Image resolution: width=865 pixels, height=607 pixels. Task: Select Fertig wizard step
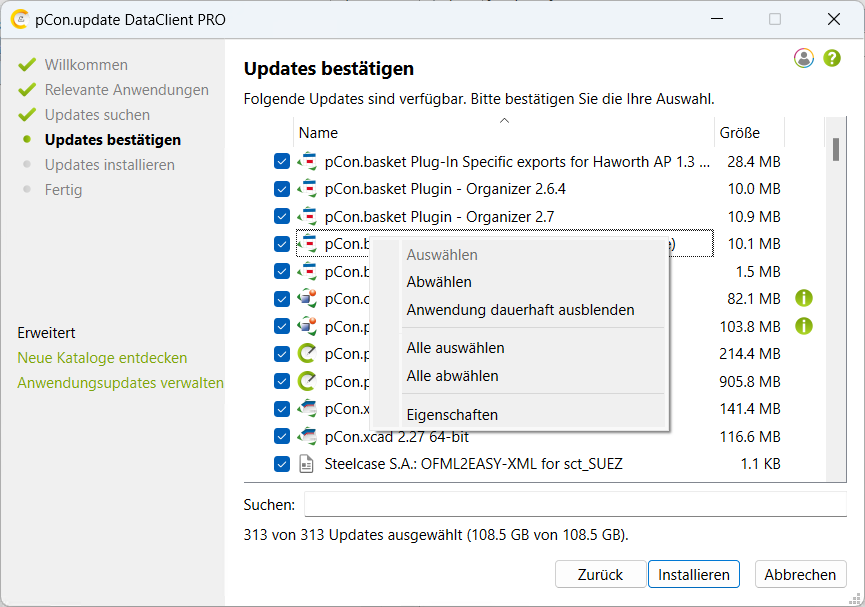point(63,190)
